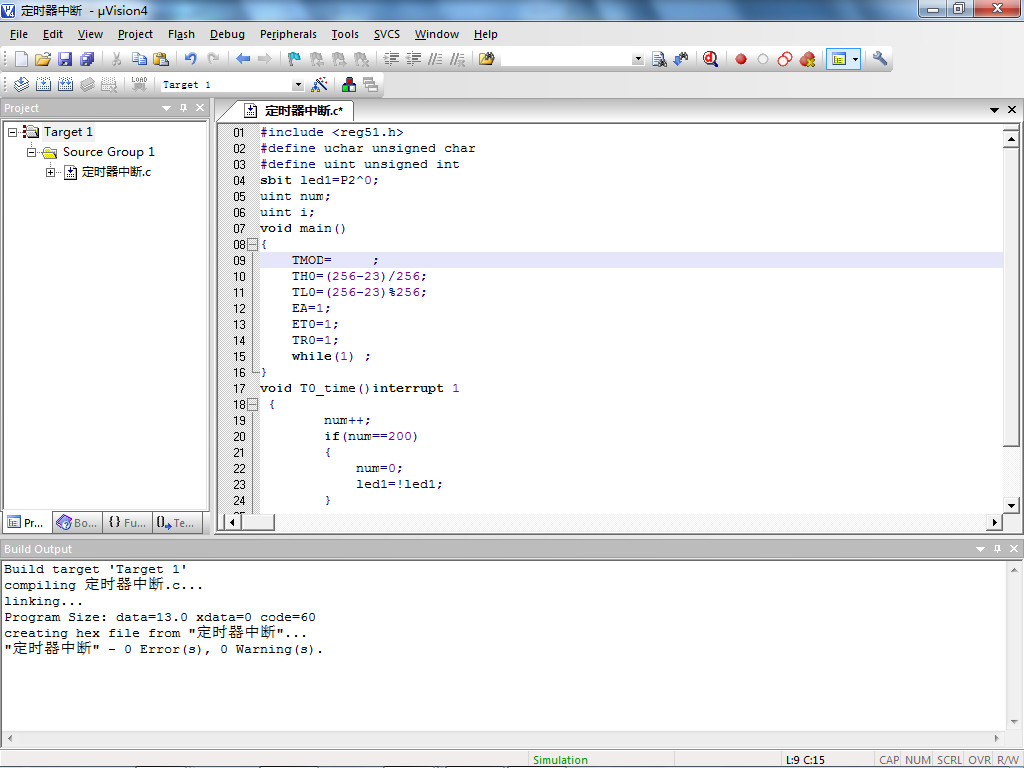Click the Build target icon
Image resolution: width=1024 pixels, height=768 pixels.
(x=43, y=85)
